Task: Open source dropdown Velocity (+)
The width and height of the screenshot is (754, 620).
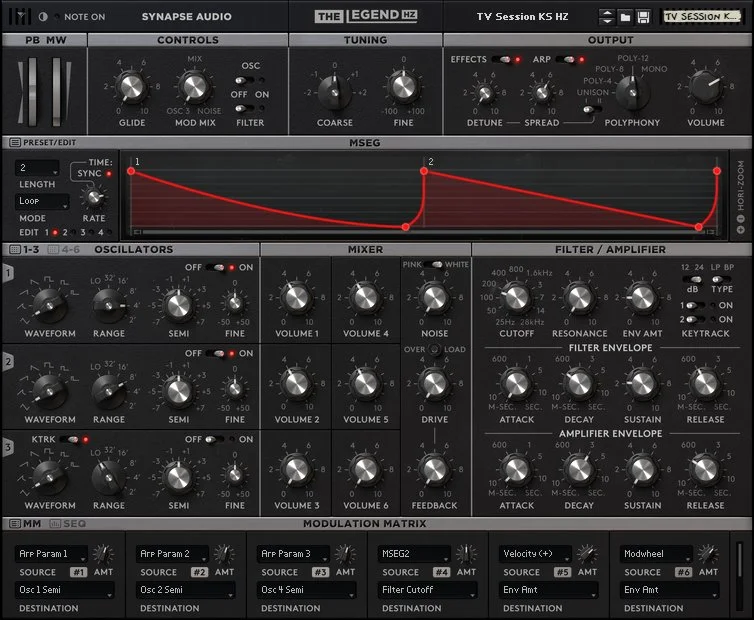Action: 535,554
